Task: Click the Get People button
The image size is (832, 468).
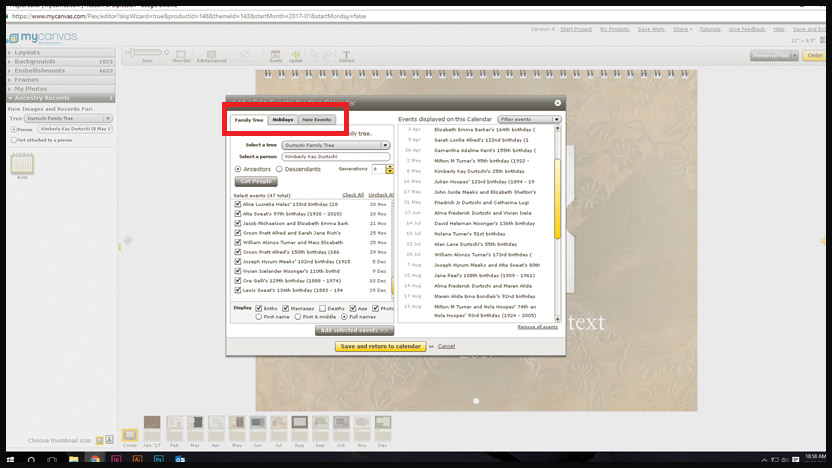Action: (256, 181)
